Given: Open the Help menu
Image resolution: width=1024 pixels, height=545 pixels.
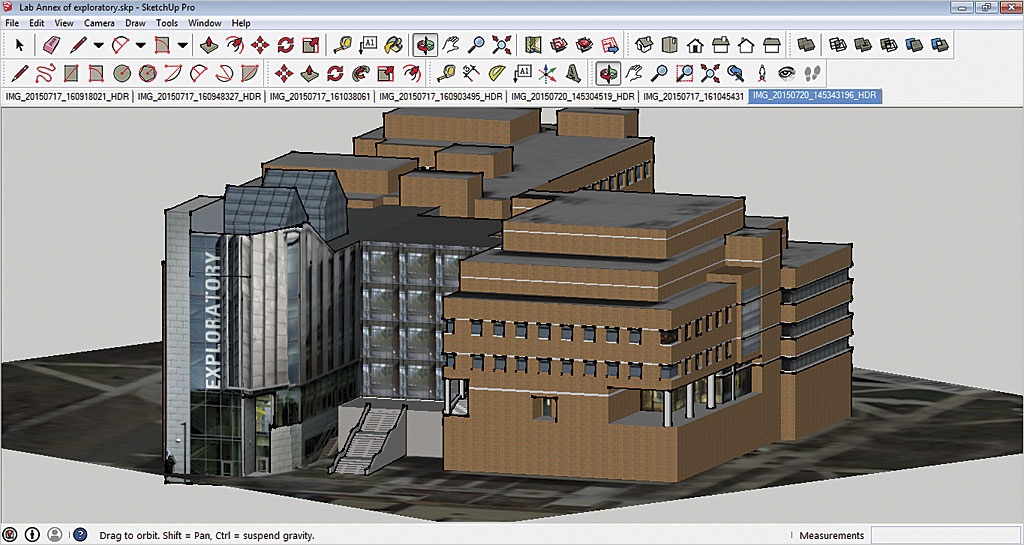Looking at the screenshot, I should [x=241, y=23].
